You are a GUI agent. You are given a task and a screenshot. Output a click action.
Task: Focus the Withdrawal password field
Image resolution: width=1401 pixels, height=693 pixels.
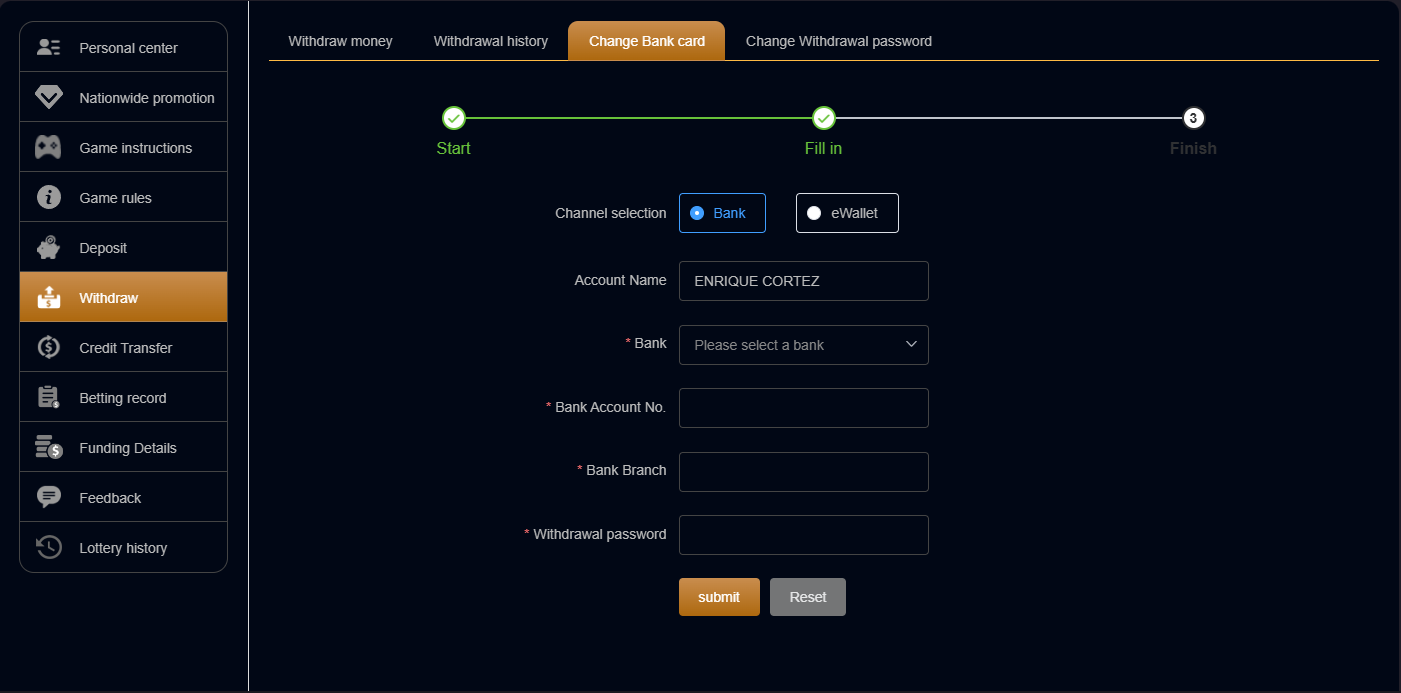[x=803, y=535]
